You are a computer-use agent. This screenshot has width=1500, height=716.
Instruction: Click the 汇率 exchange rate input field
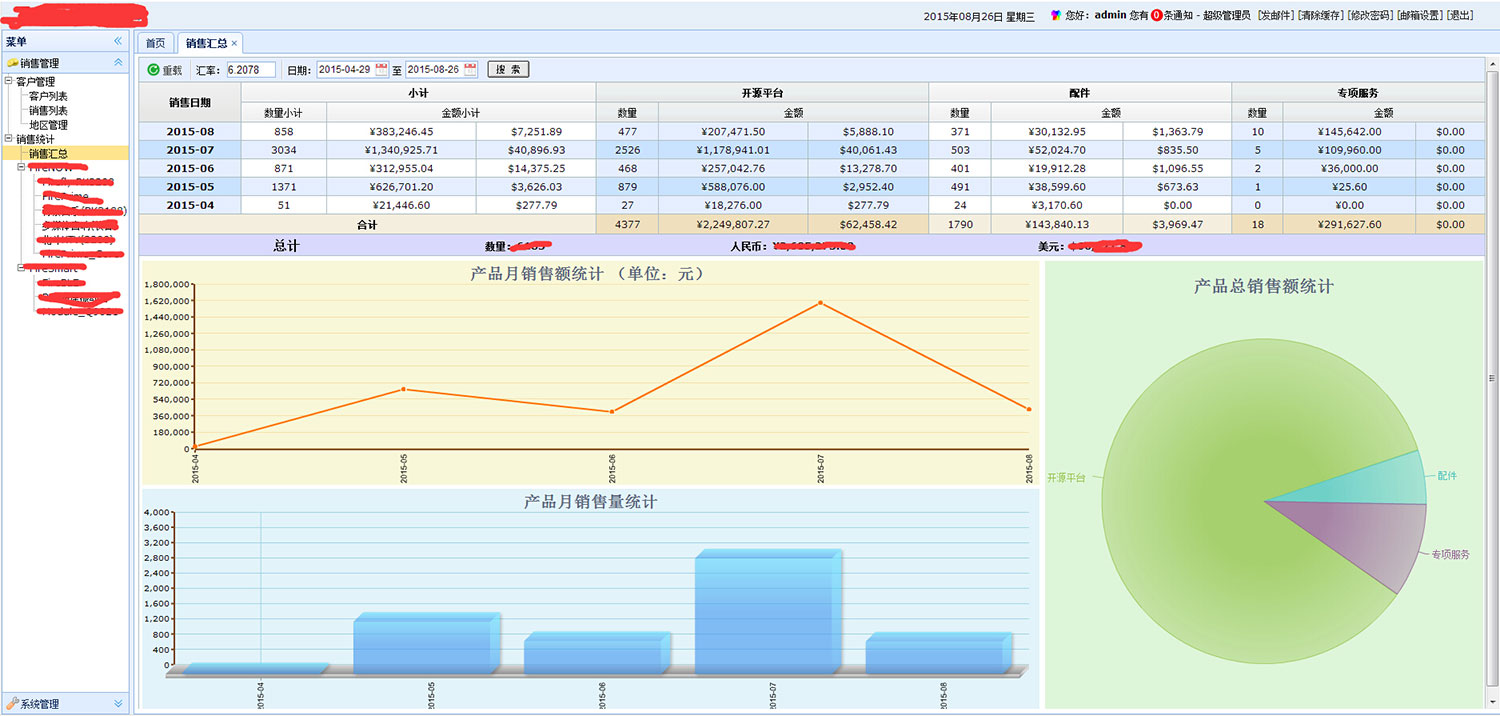[250, 70]
